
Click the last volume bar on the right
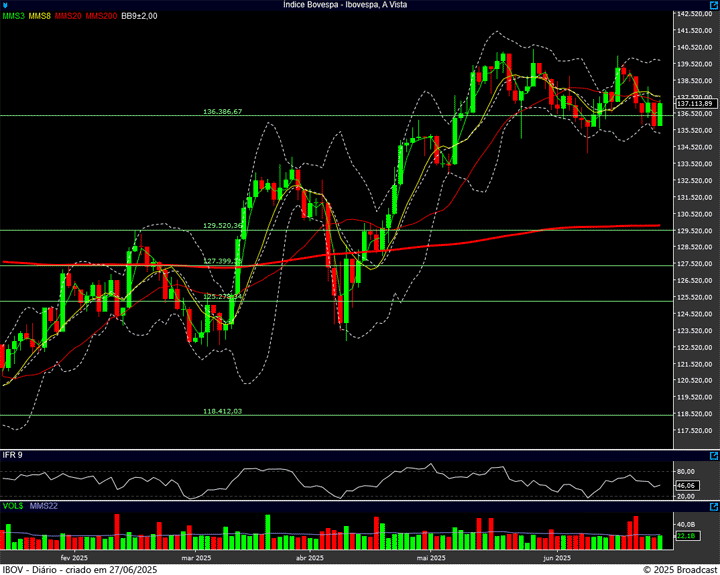(x=660, y=542)
